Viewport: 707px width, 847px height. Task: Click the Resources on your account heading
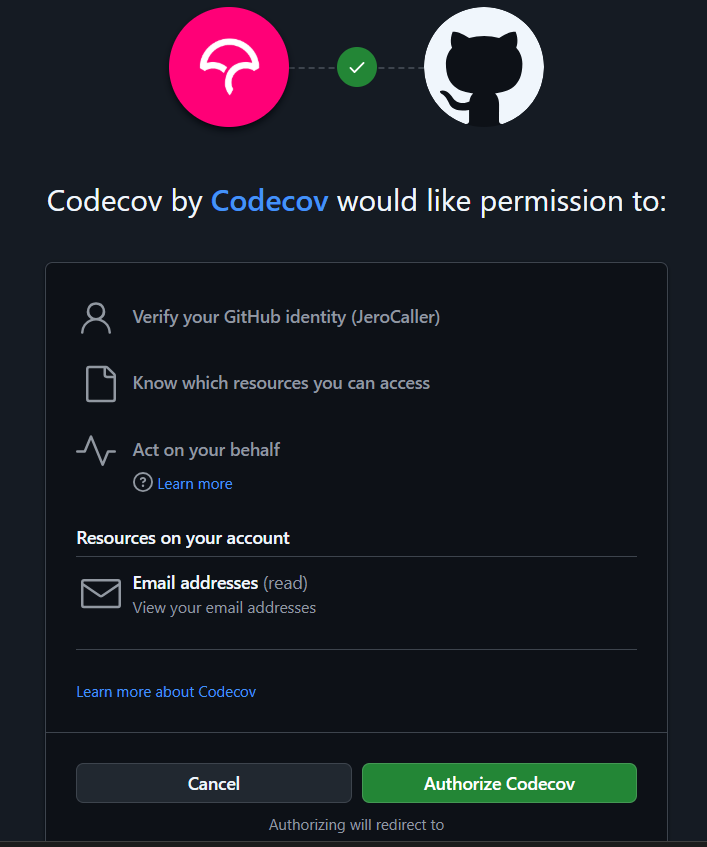coord(183,538)
